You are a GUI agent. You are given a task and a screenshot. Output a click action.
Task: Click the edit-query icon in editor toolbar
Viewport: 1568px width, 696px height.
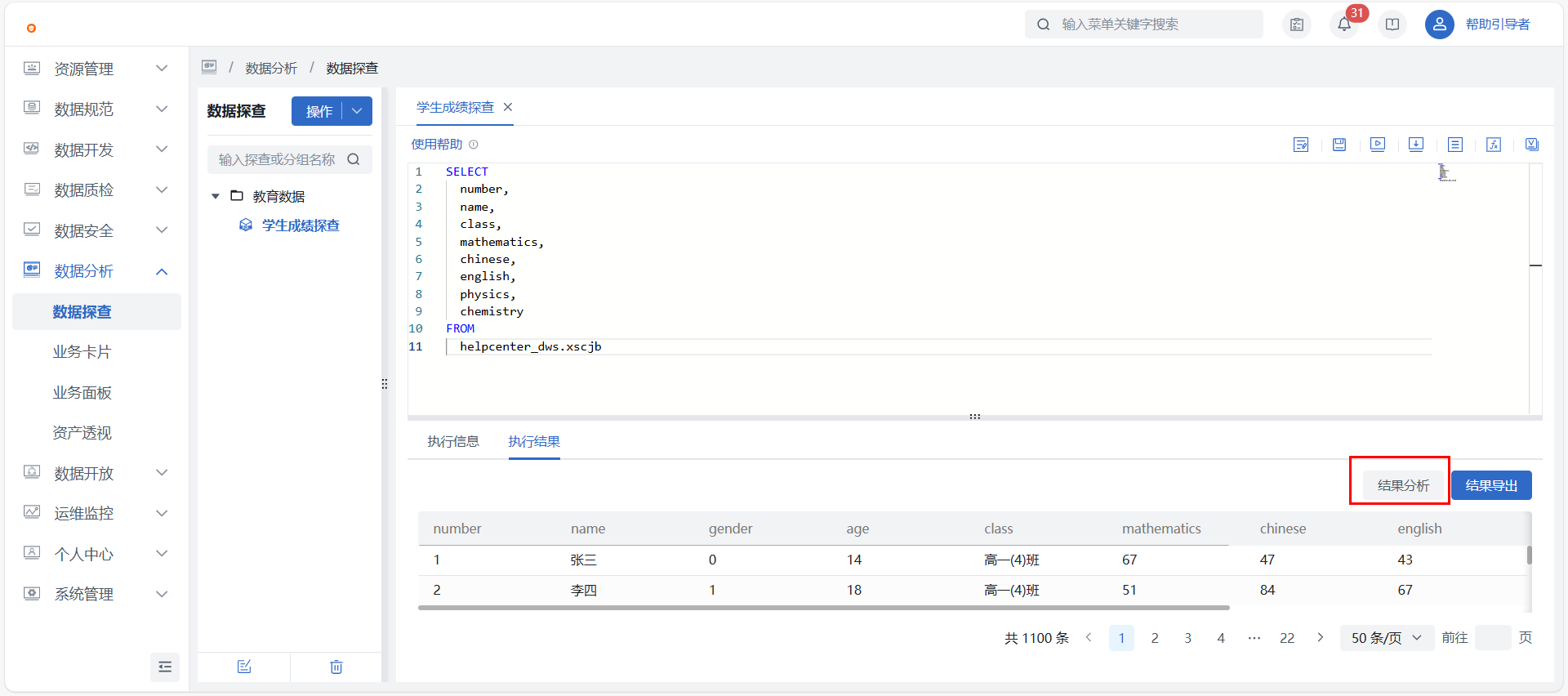point(1301,145)
